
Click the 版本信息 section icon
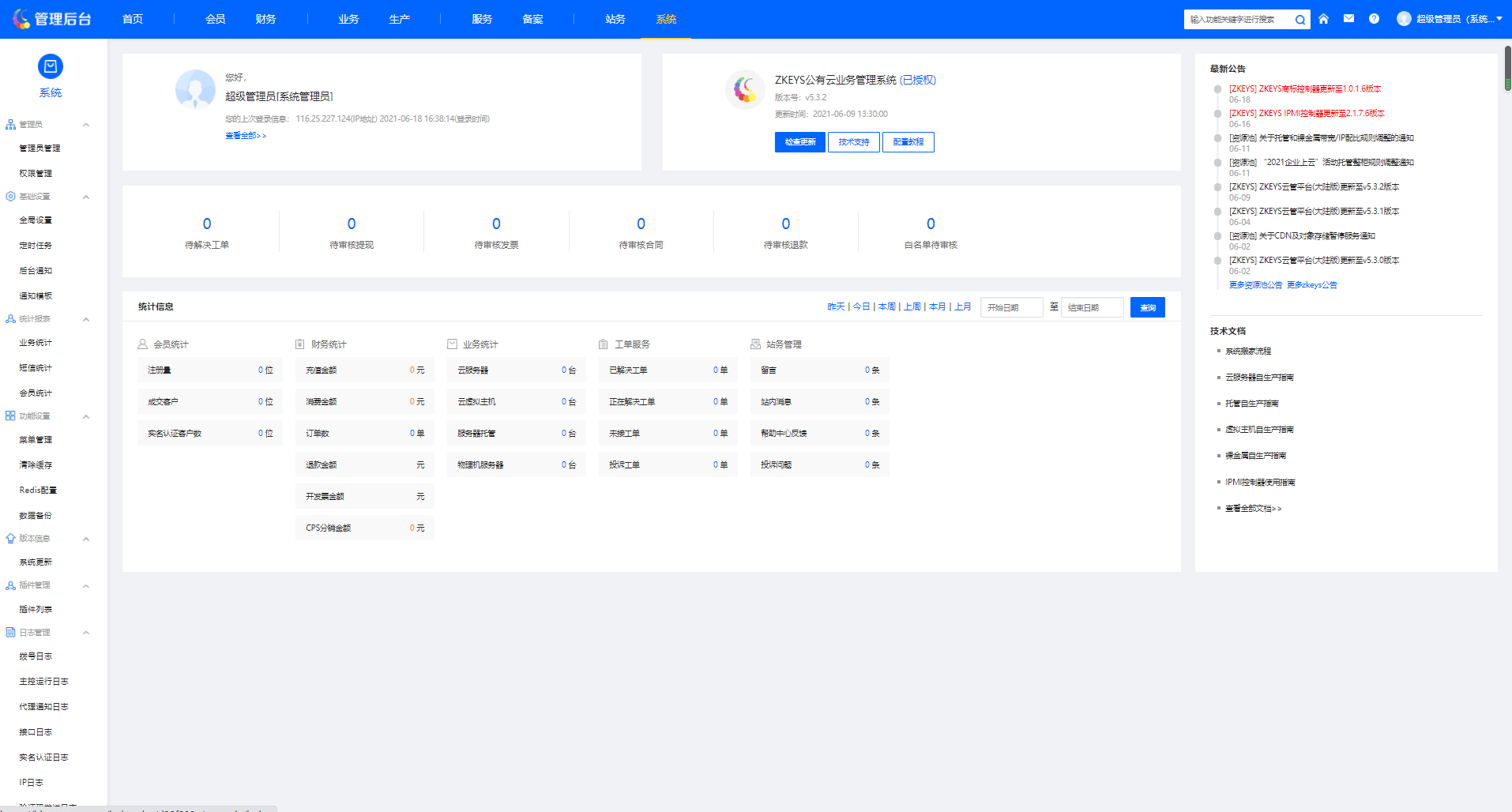coord(10,539)
